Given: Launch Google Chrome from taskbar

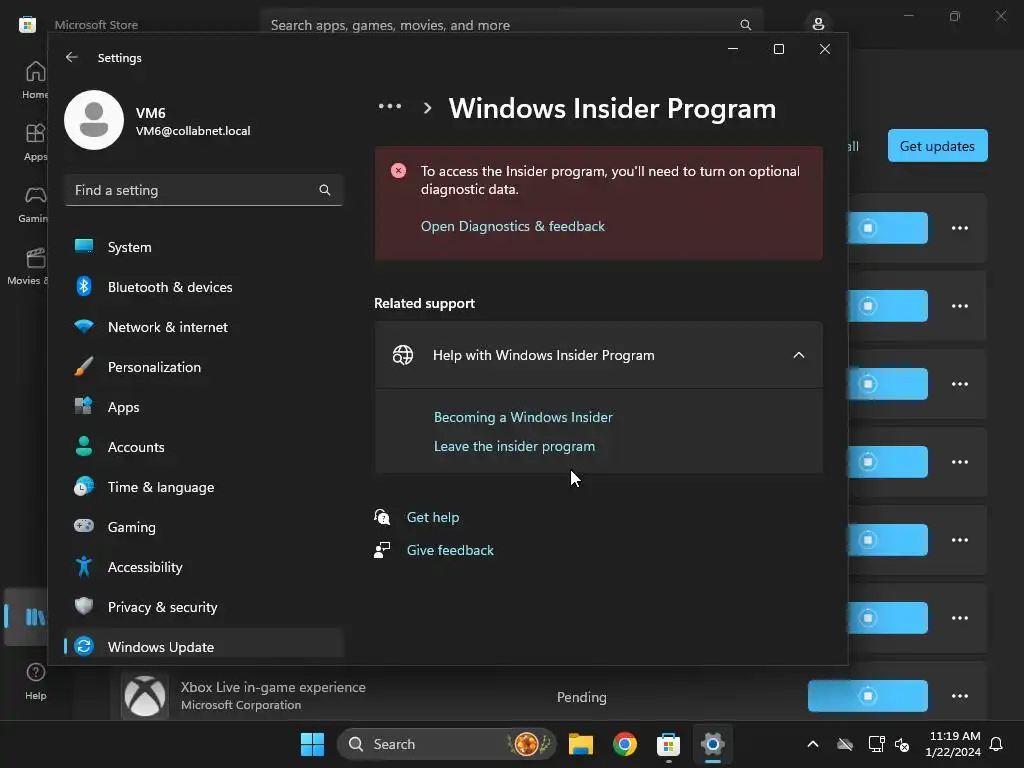Looking at the screenshot, I should (624, 744).
